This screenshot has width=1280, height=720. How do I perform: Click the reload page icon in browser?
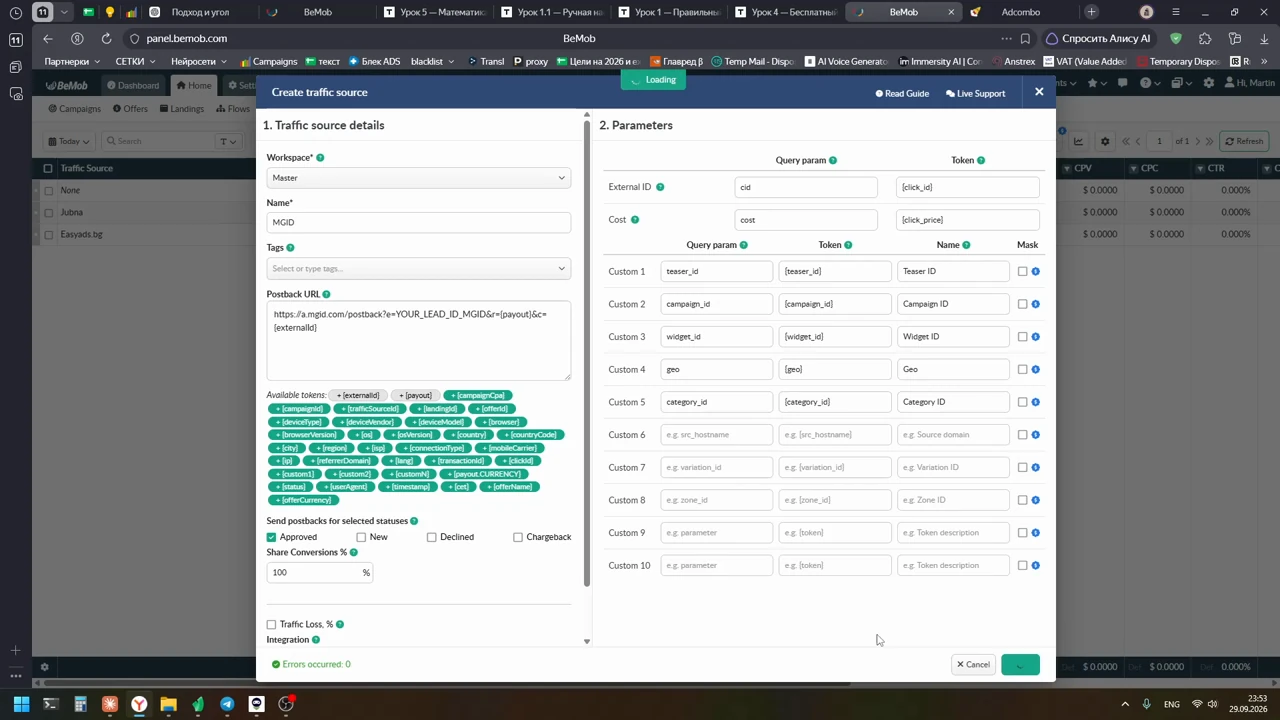(x=106, y=38)
